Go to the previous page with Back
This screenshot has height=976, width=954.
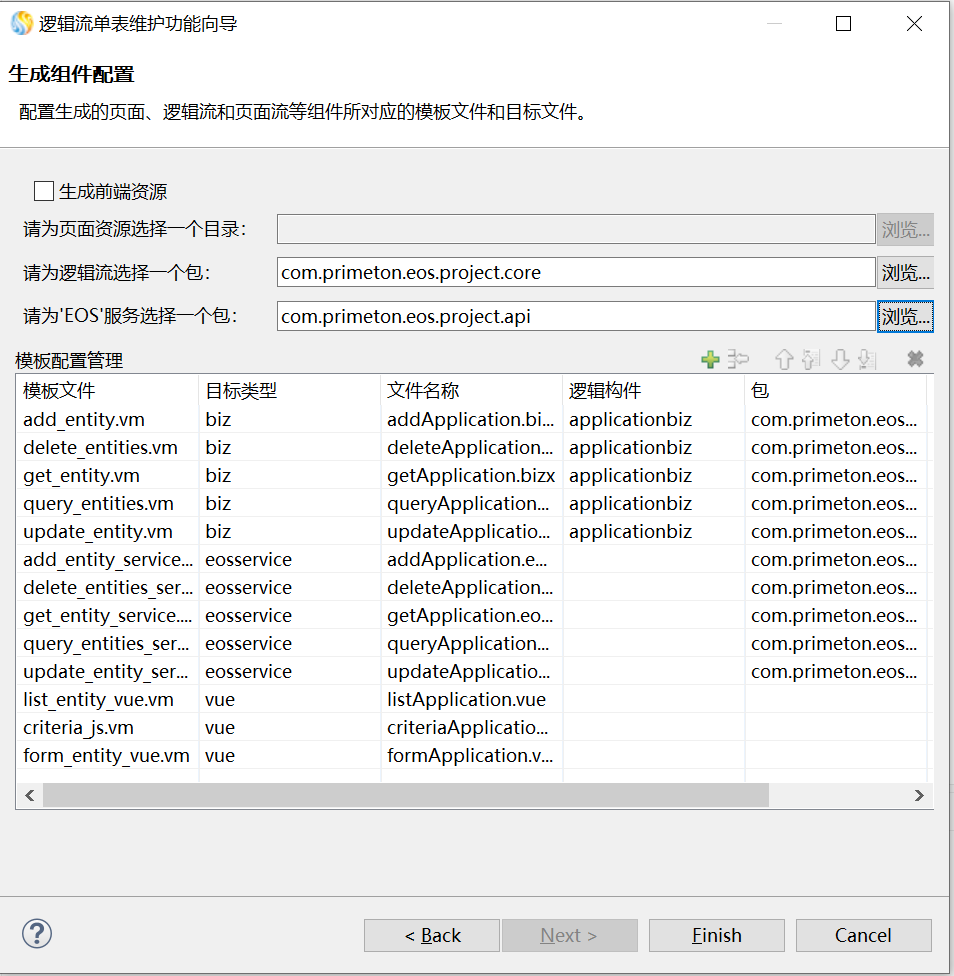coord(432,936)
